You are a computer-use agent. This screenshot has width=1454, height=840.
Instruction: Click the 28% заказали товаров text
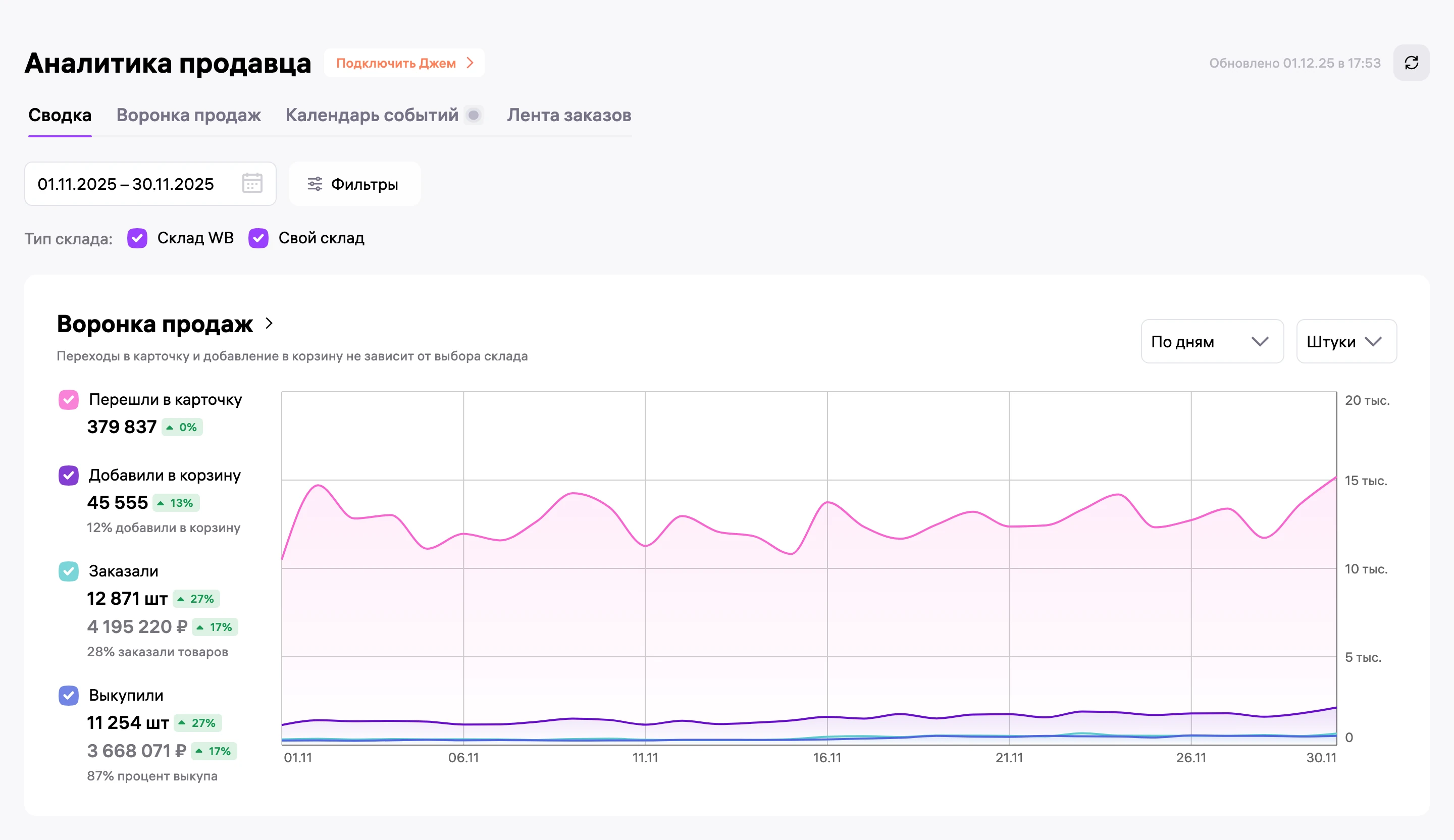tap(158, 652)
